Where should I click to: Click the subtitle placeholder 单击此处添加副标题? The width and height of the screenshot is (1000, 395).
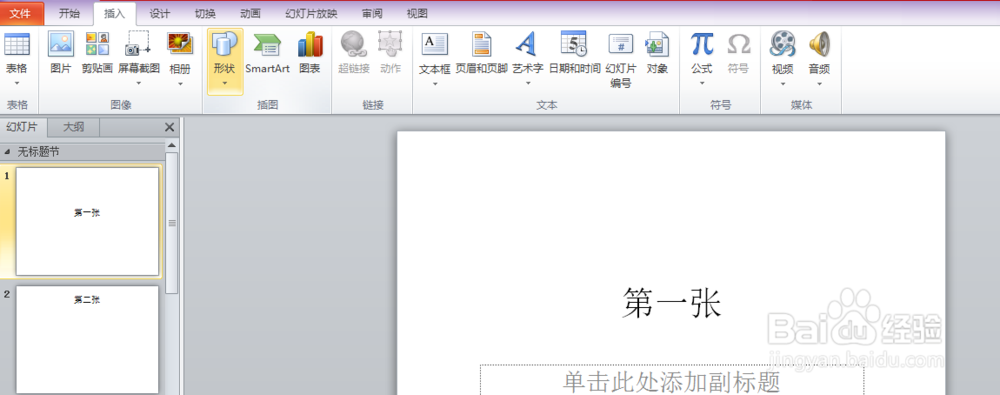point(672,381)
